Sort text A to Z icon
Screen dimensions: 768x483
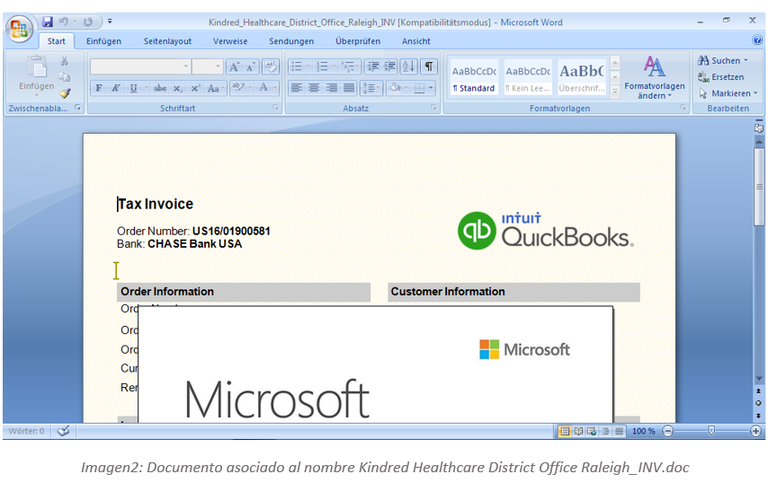[x=409, y=66]
